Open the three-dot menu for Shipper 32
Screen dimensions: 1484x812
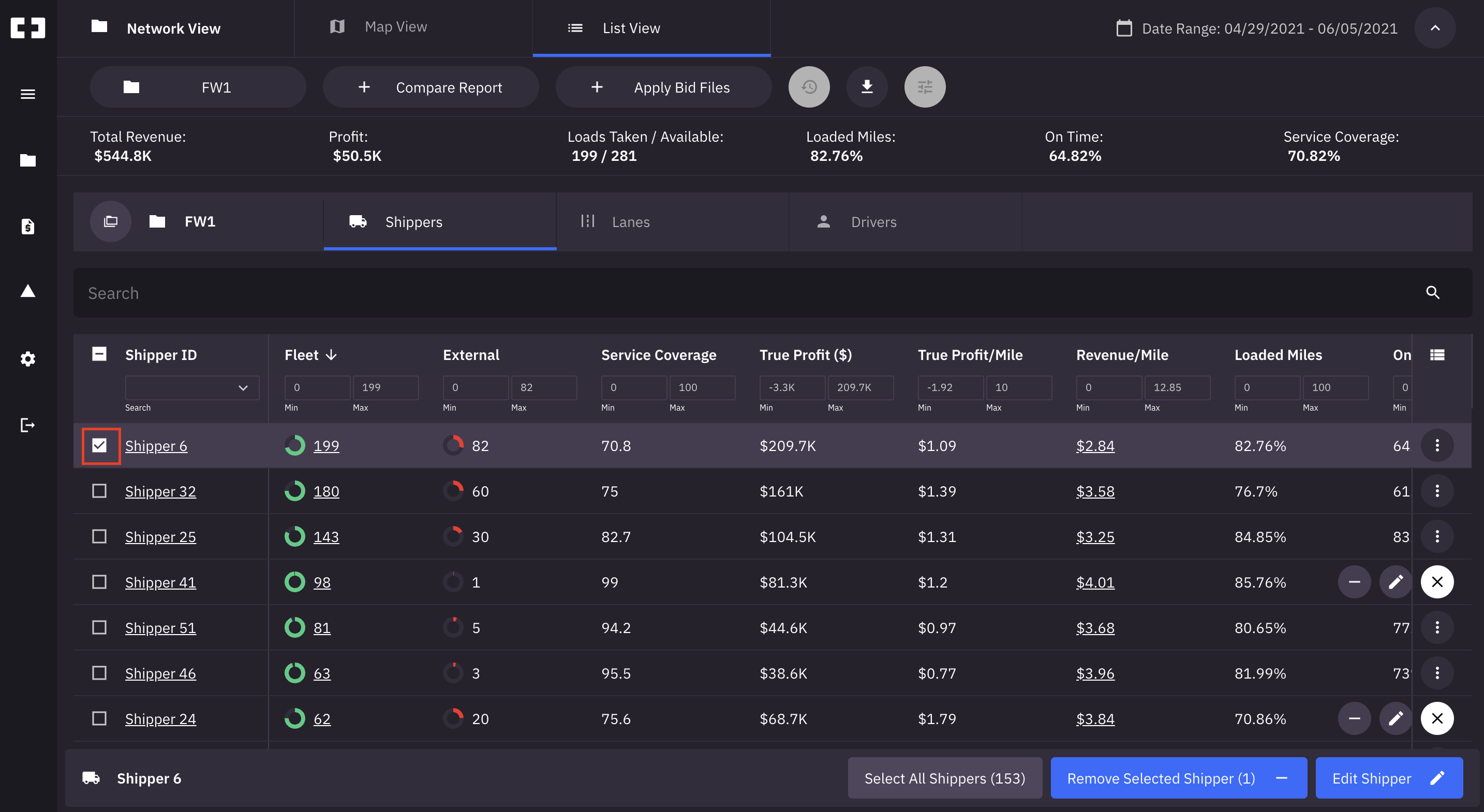pyautogui.click(x=1437, y=491)
